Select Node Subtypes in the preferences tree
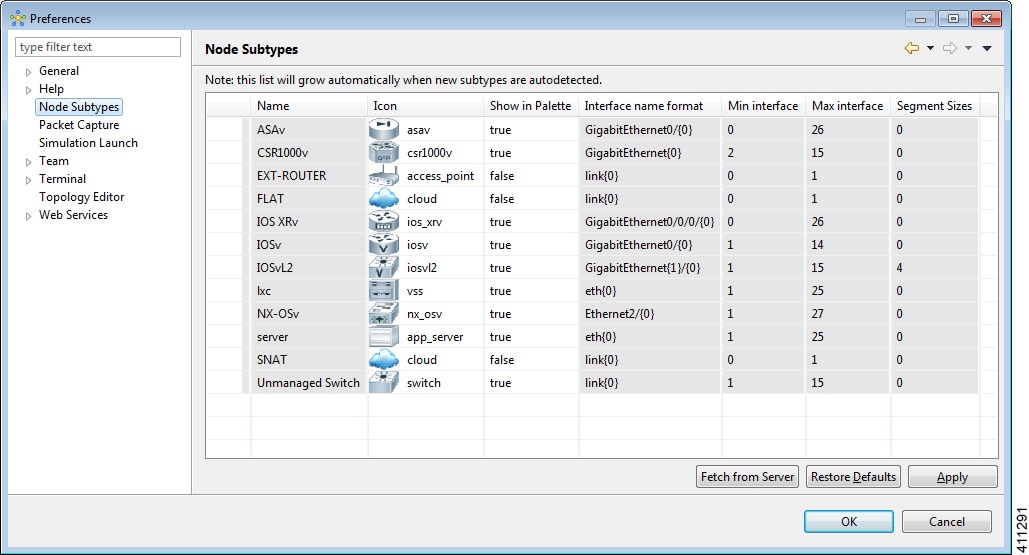The width and height of the screenshot is (1029, 555). (79, 107)
